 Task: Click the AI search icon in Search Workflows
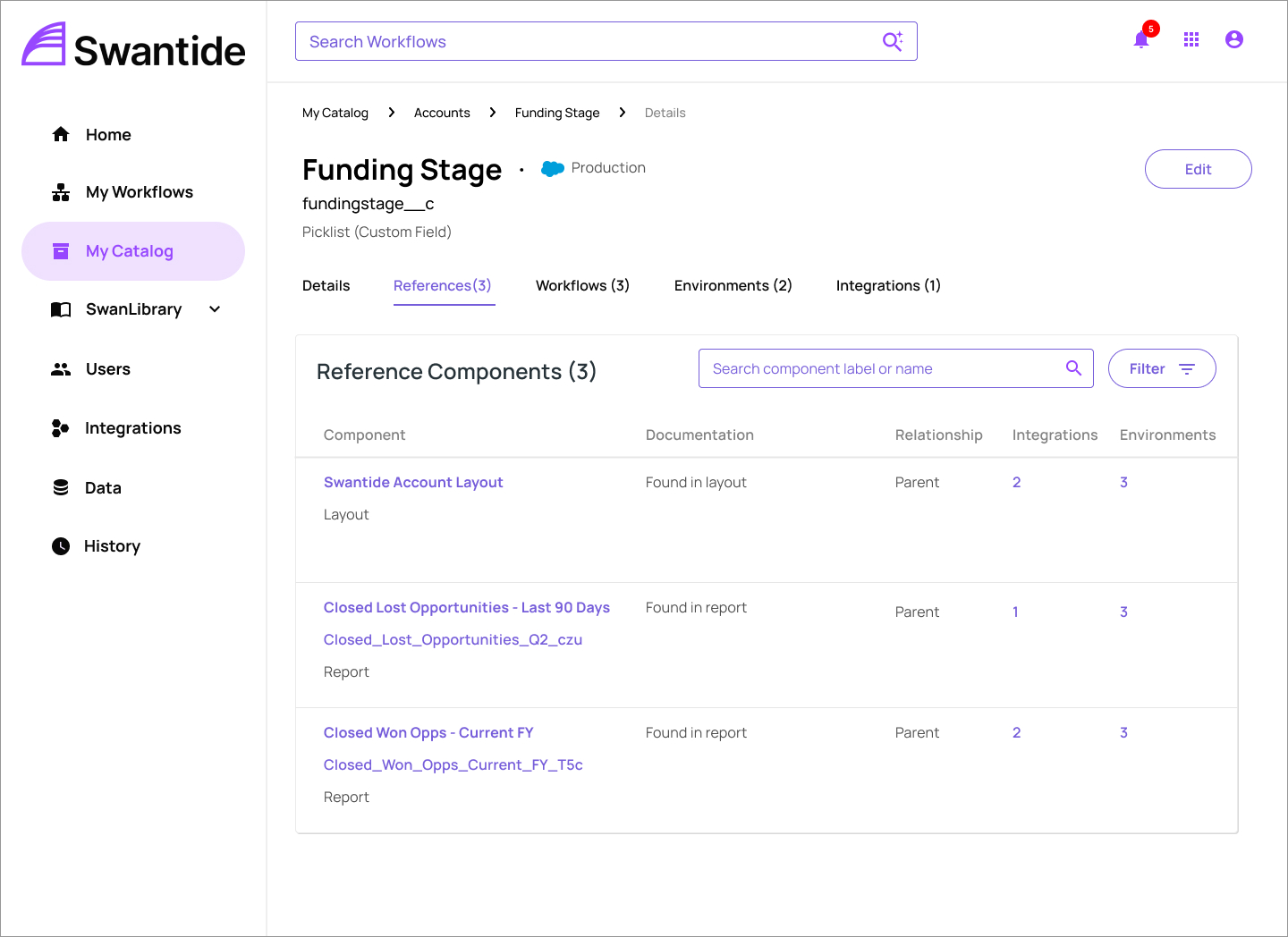(893, 41)
